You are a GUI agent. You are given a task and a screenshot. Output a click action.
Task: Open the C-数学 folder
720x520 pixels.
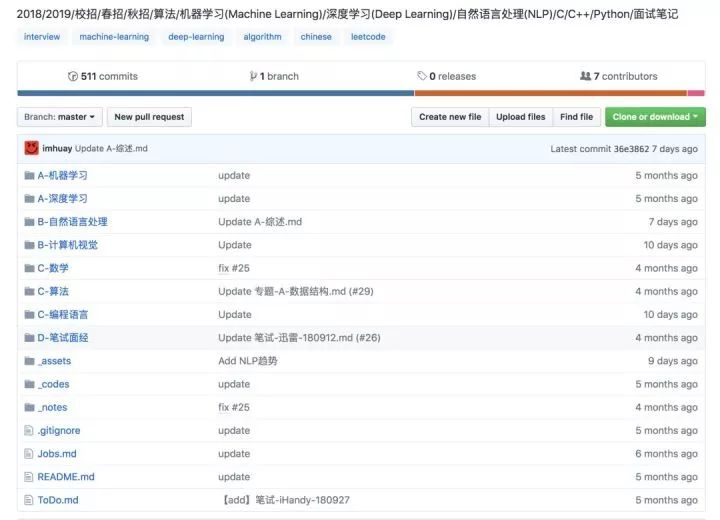pos(53,268)
